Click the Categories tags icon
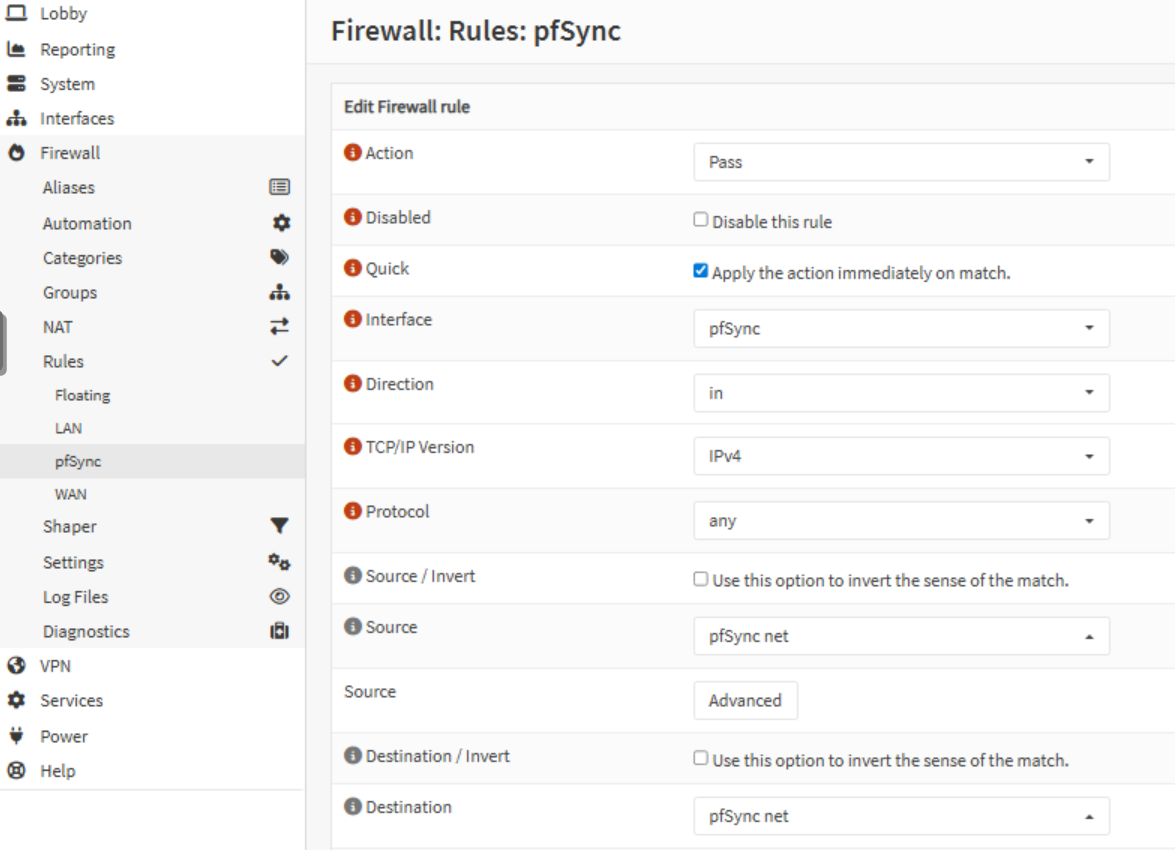This screenshot has height=850, width=1175. 280,257
